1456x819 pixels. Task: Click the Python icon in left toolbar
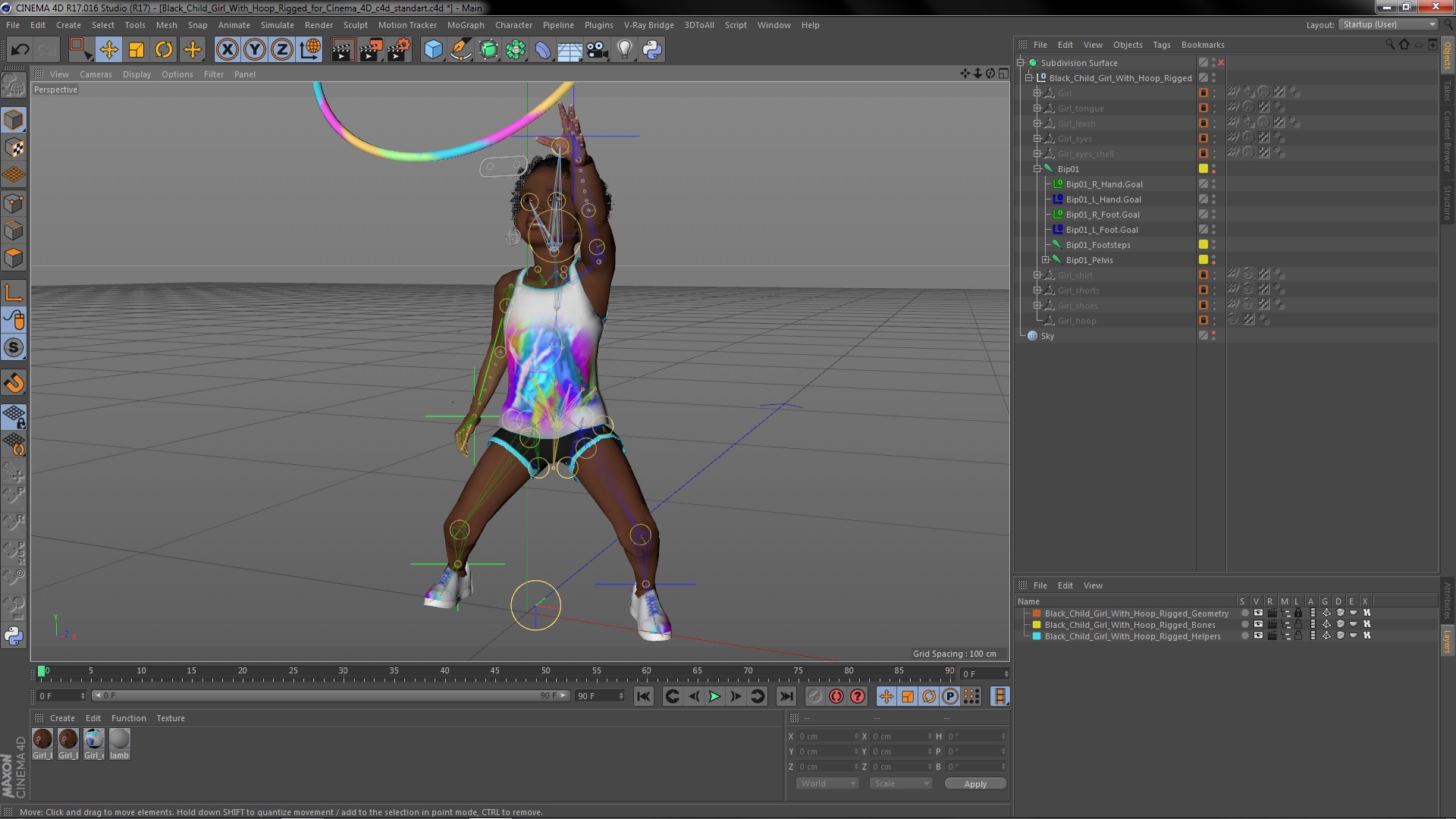point(14,636)
